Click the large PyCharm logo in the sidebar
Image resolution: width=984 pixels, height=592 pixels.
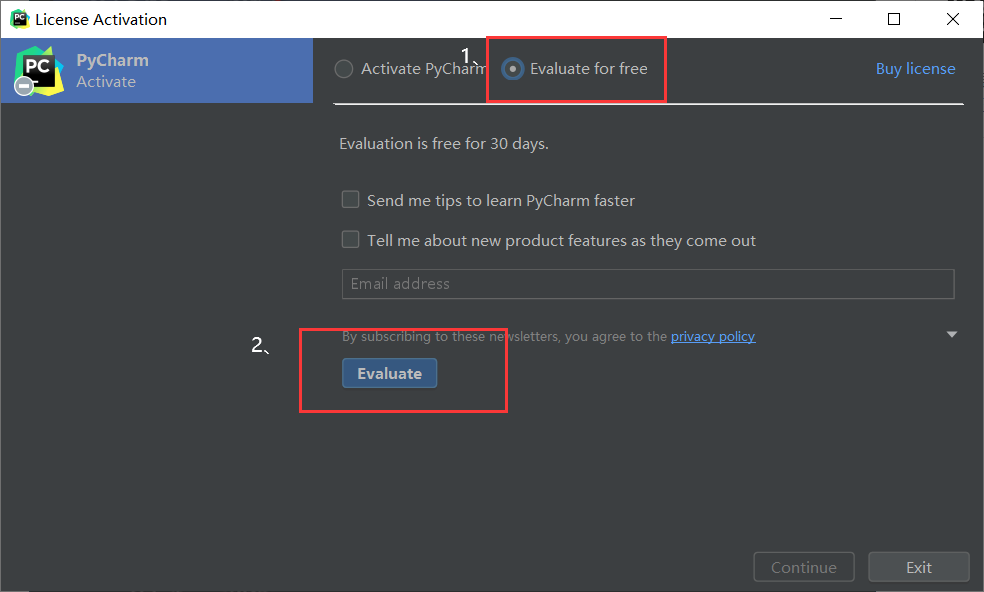click(38, 68)
